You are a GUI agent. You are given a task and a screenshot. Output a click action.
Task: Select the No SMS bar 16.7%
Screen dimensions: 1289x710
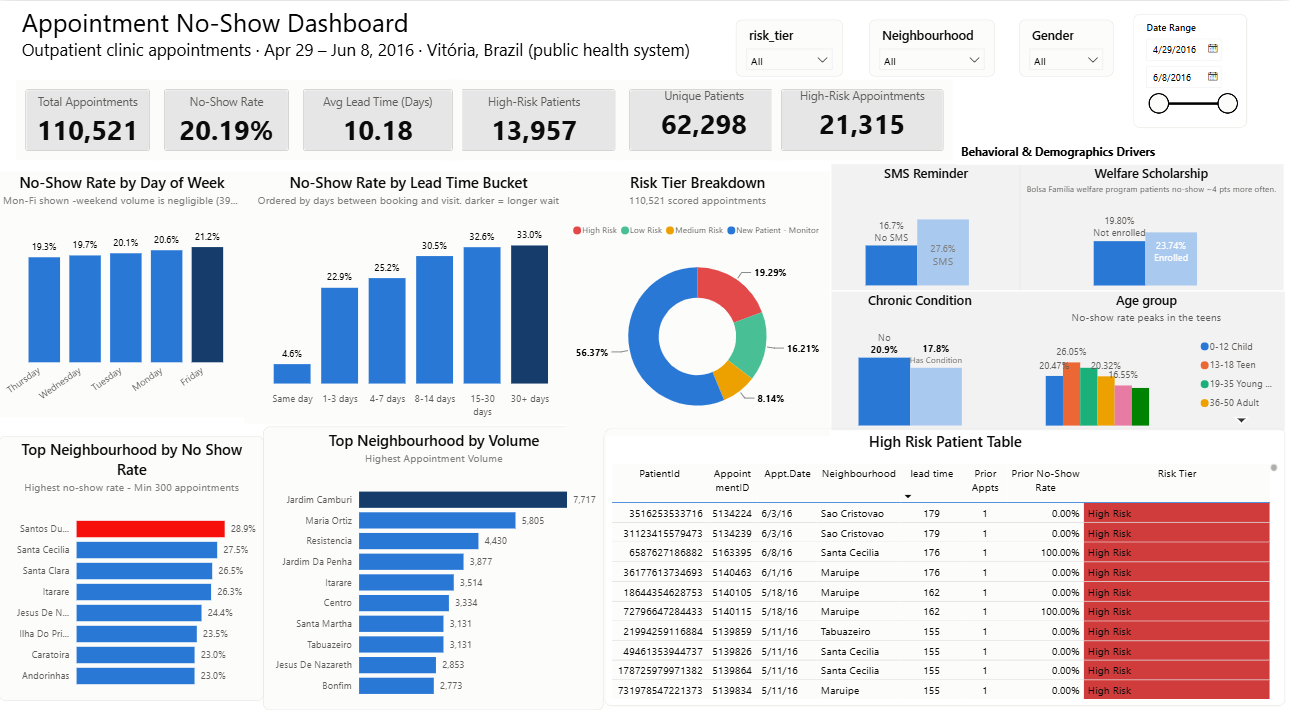point(891,266)
